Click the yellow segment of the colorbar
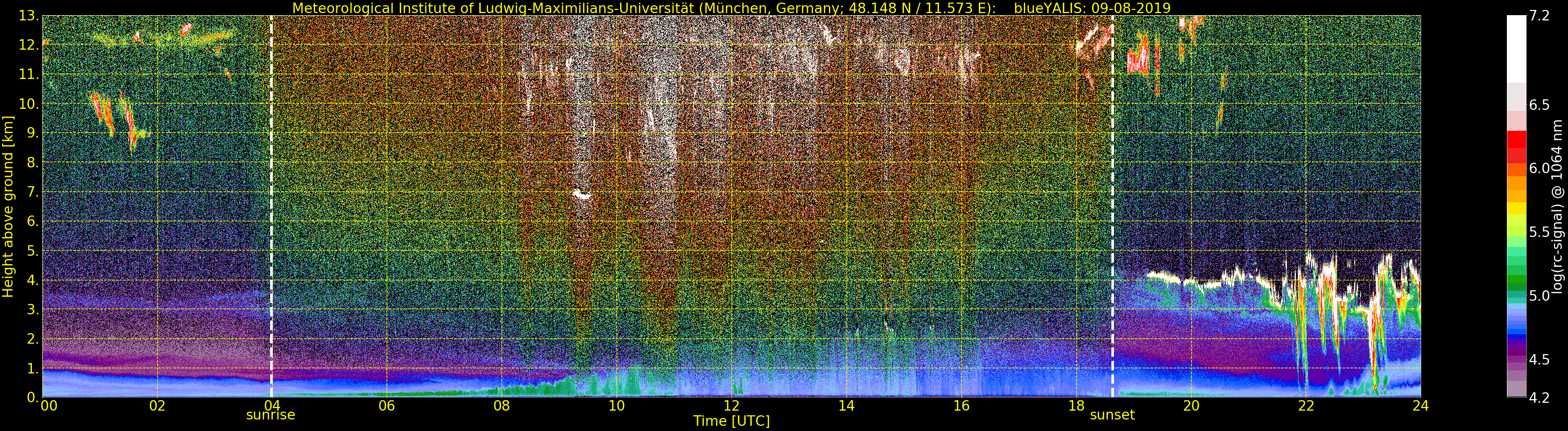Viewport: 1568px width, 431px height. pos(1516,209)
